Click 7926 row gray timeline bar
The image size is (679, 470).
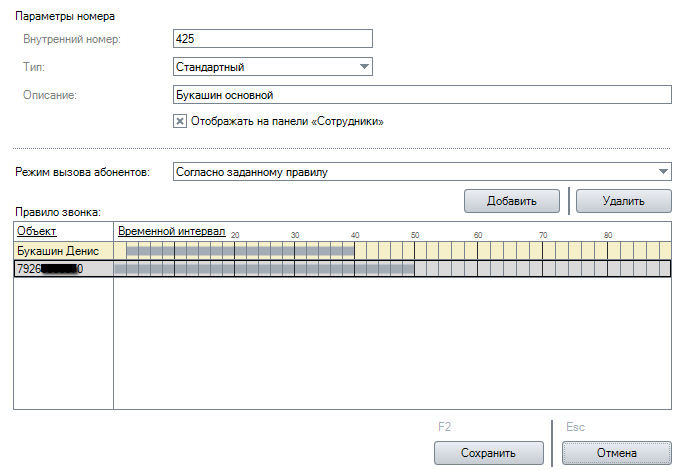click(264, 269)
